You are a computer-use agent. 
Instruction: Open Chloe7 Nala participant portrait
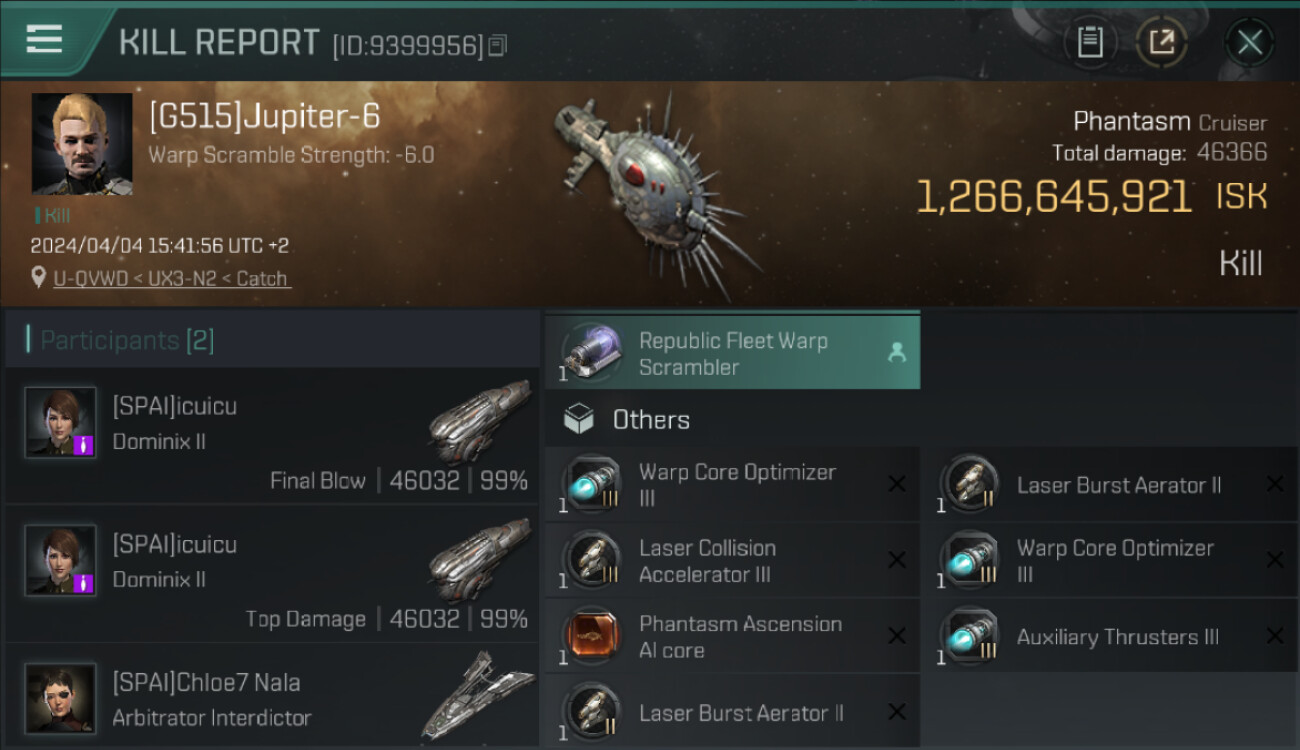tap(61, 698)
